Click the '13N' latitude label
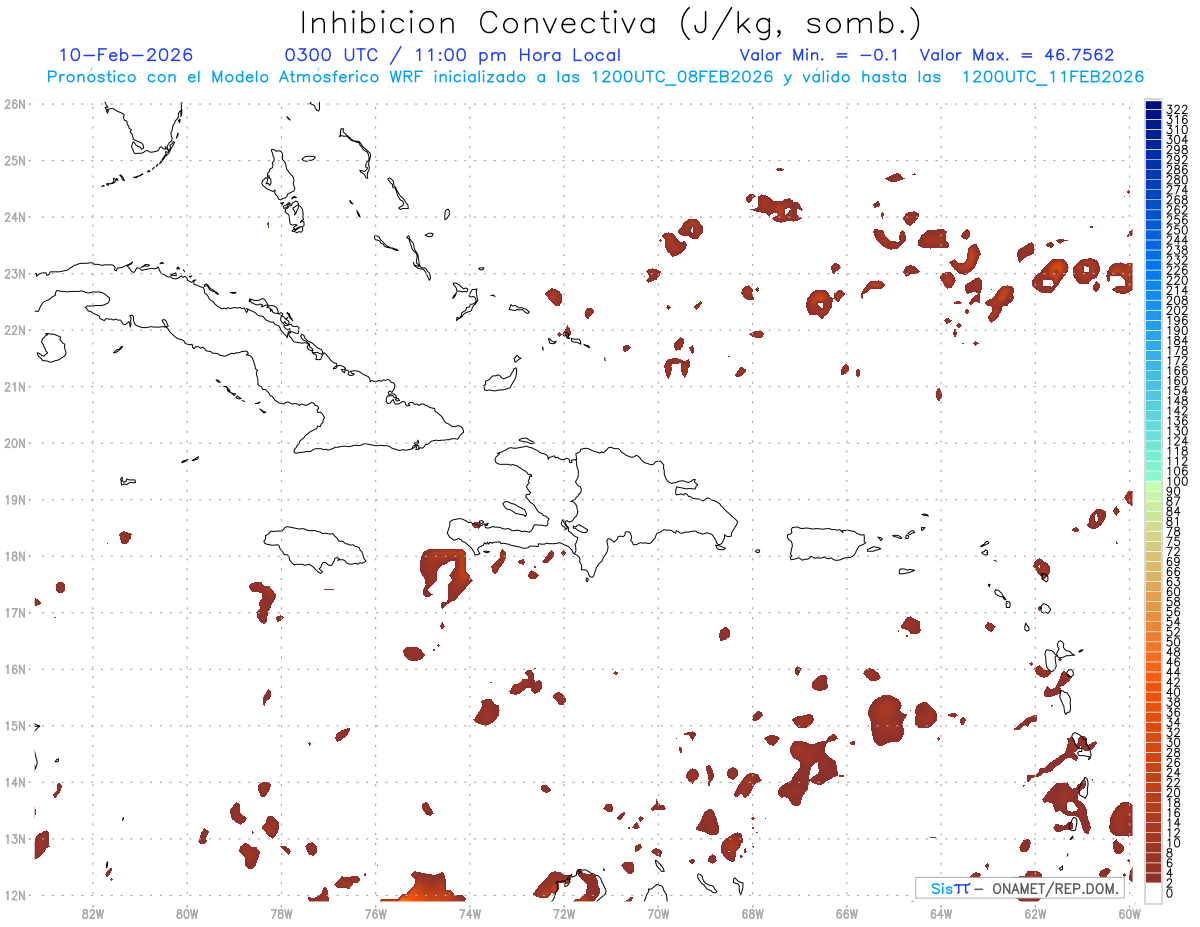This screenshot has height=927, width=1200. click(14, 838)
